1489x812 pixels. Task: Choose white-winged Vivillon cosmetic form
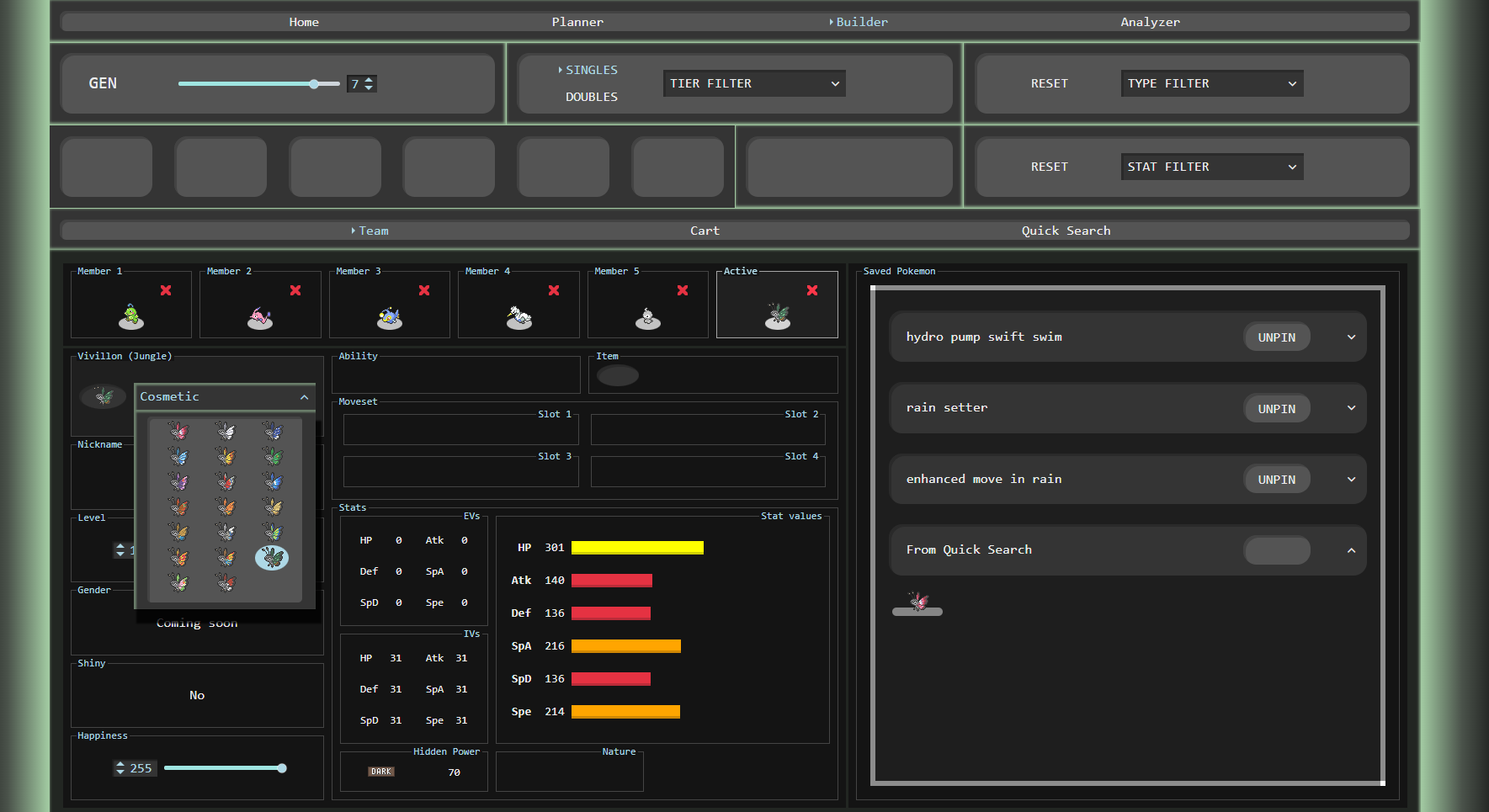click(226, 431)
